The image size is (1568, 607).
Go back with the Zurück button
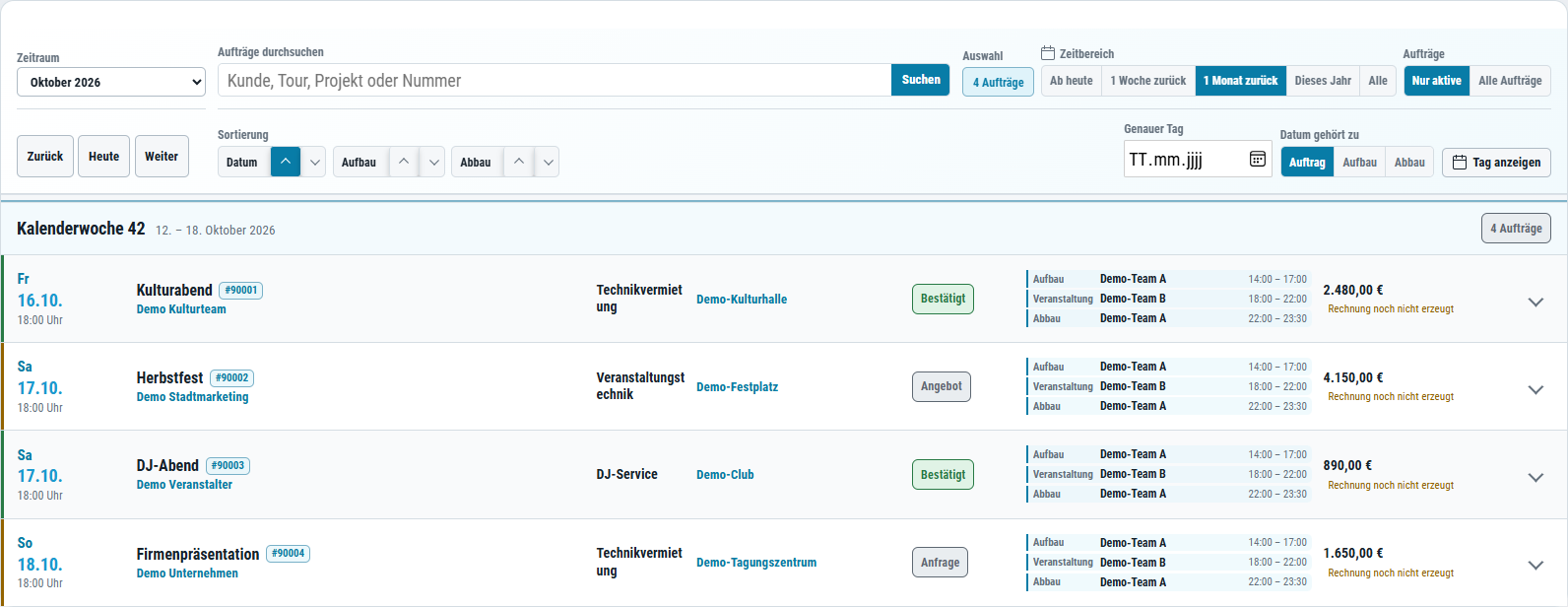[x=45, y=157]
